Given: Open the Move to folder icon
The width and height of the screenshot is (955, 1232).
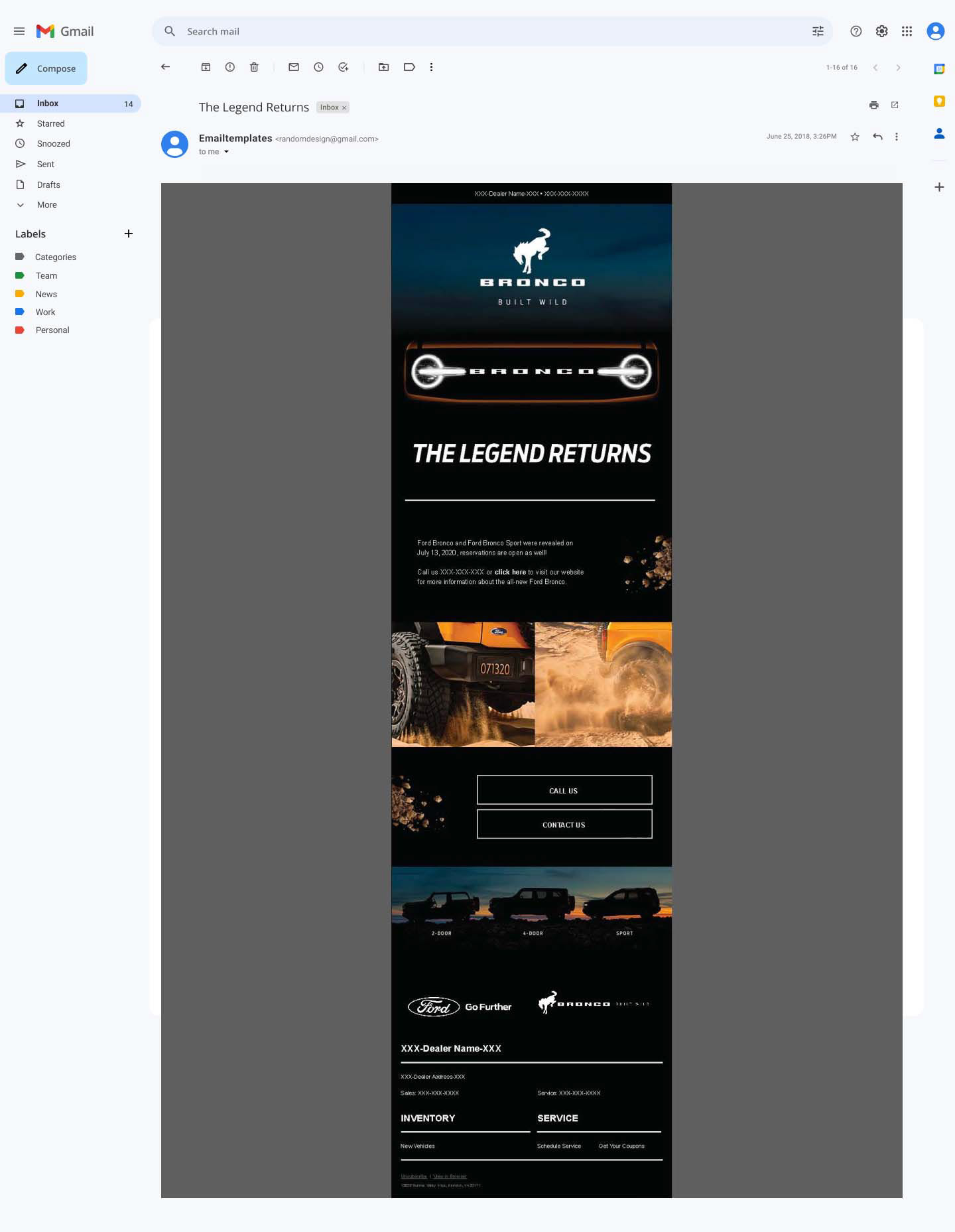Looking at the screenshot, I should (x=384, y=67).
